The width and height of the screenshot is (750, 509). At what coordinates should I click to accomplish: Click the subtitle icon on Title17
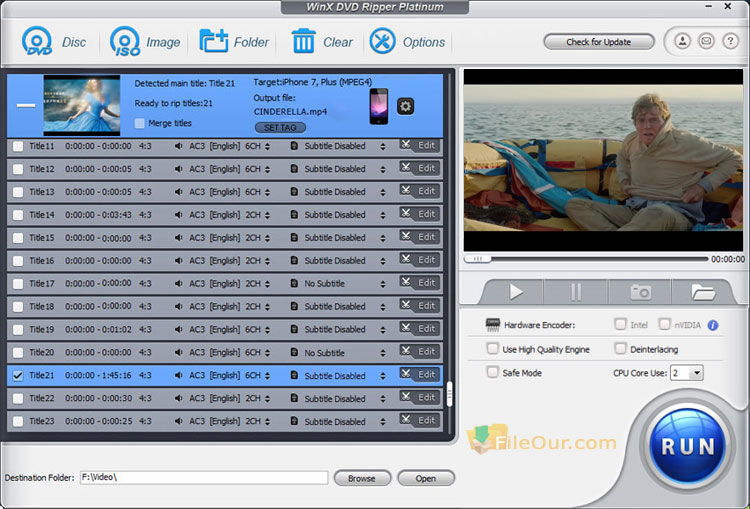tap(294, 284)
